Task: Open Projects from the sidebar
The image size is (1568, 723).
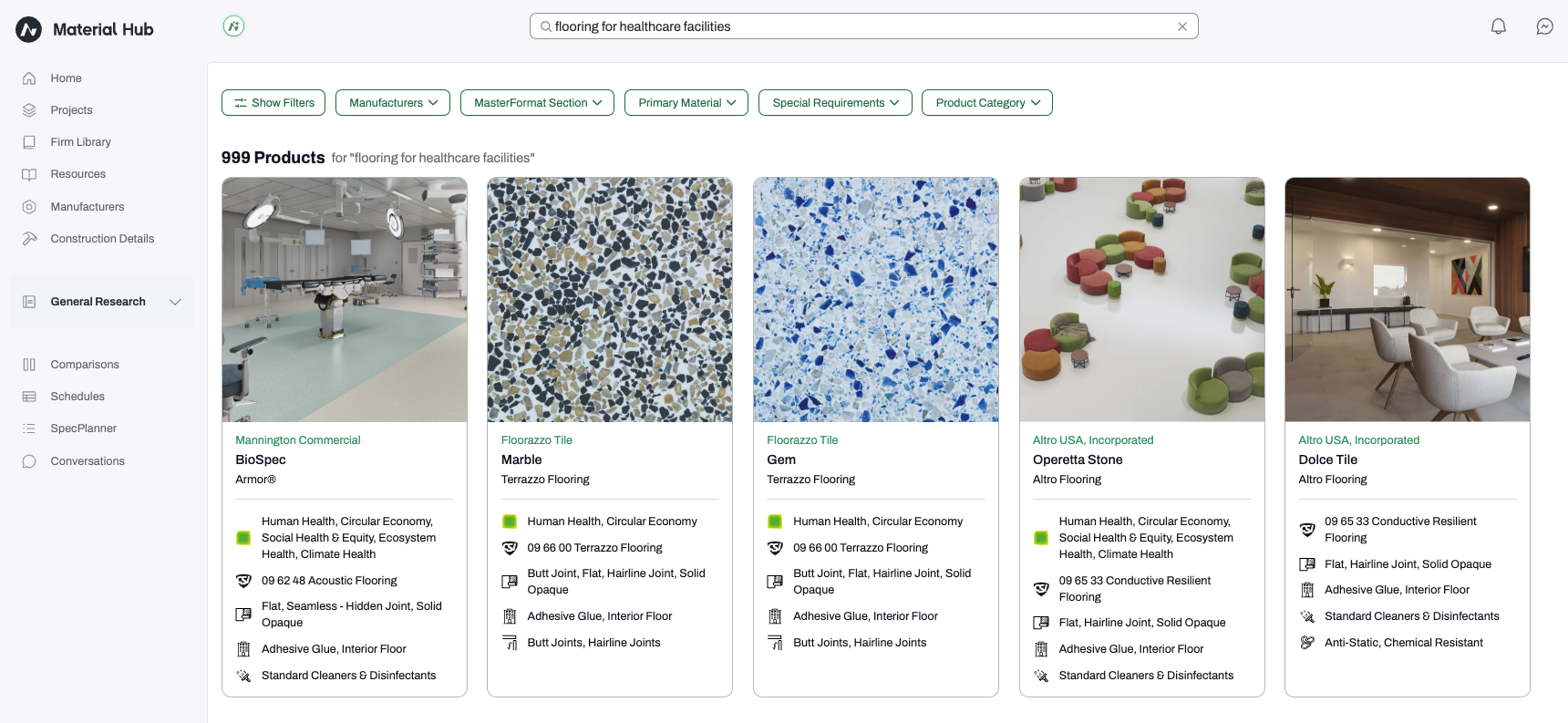Action: tap(71, 110)
